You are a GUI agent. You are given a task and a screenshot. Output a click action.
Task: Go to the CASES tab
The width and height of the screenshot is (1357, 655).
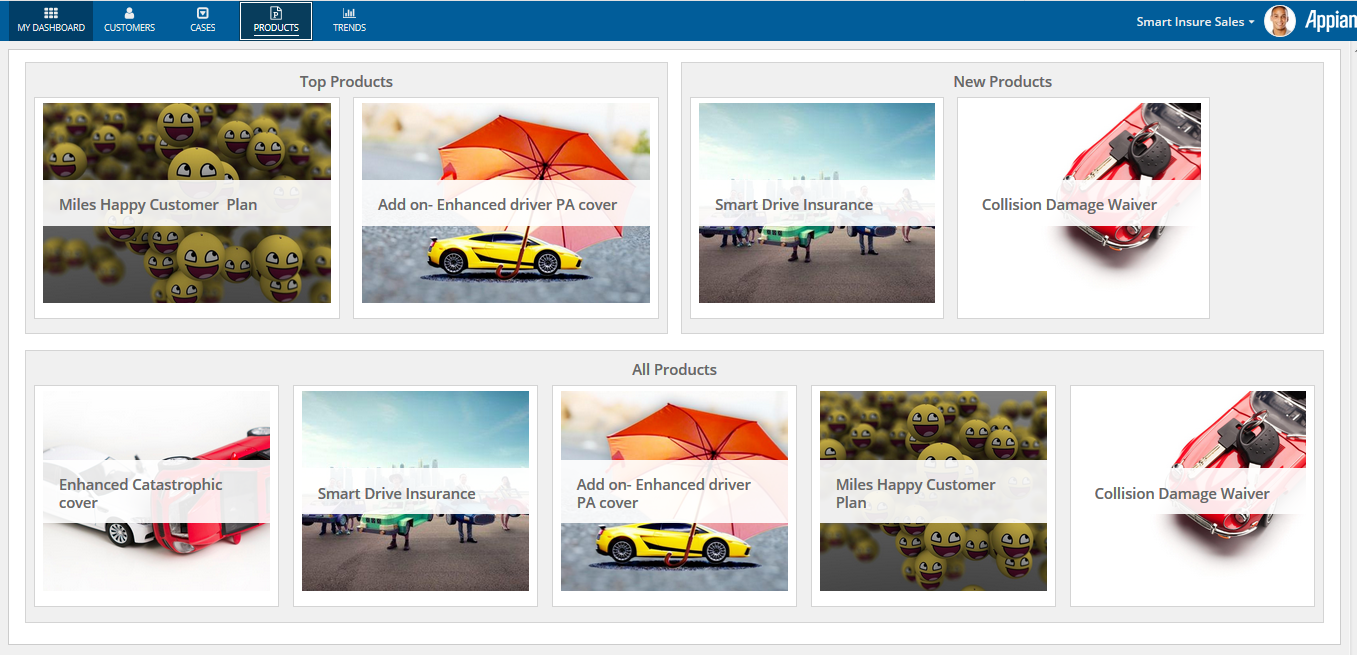click(x=203, y=21)
